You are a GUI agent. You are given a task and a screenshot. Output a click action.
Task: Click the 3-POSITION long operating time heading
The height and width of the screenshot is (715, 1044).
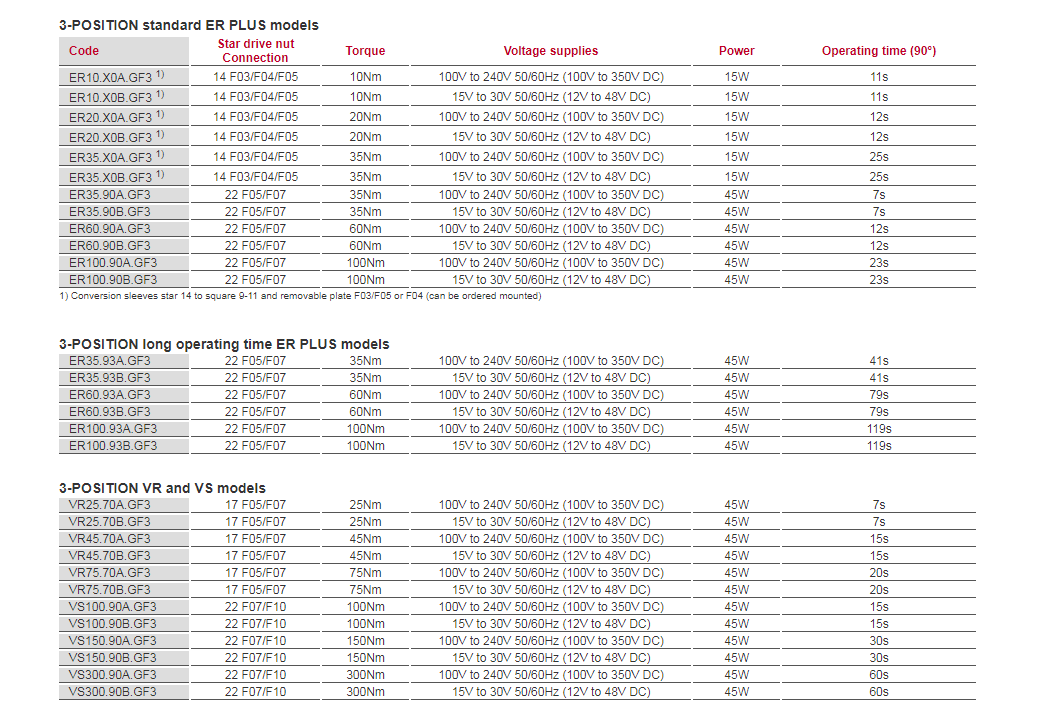(224, 344)
